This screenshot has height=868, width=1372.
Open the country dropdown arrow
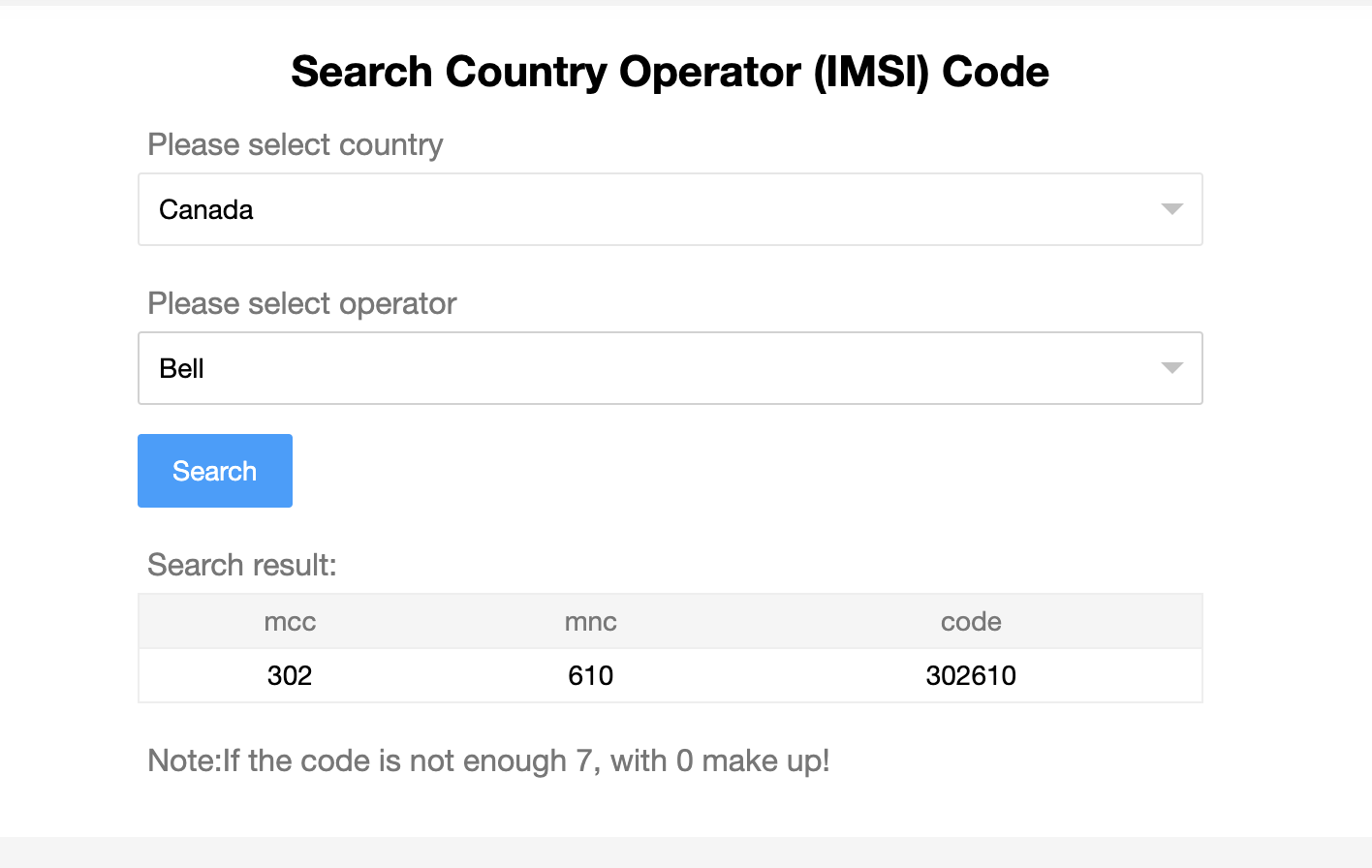click(x=1171, y=209)
